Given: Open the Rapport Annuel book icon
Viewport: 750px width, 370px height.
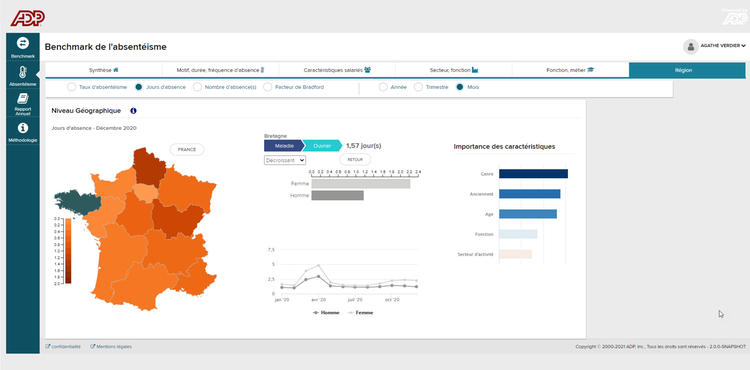Looking at the screenshot, I should [22, 98].
